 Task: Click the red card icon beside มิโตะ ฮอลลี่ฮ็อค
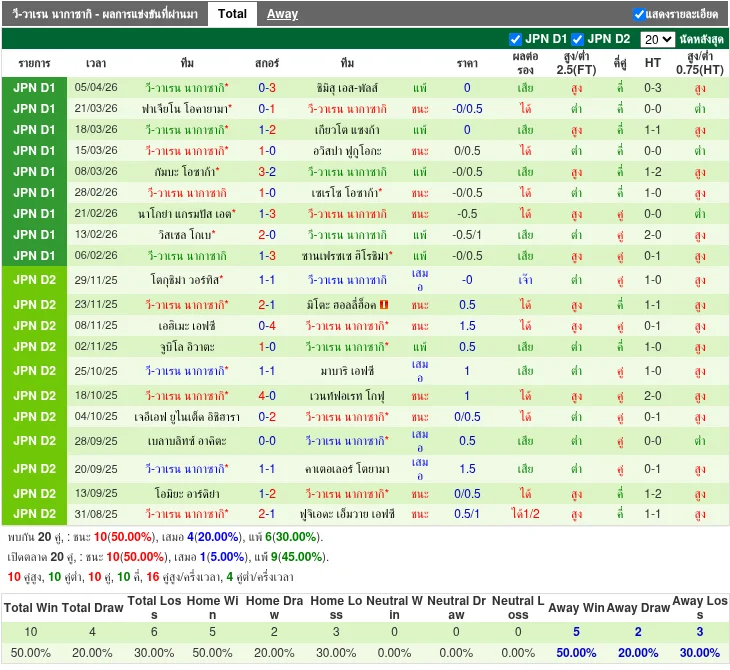(x=384, y=304)
